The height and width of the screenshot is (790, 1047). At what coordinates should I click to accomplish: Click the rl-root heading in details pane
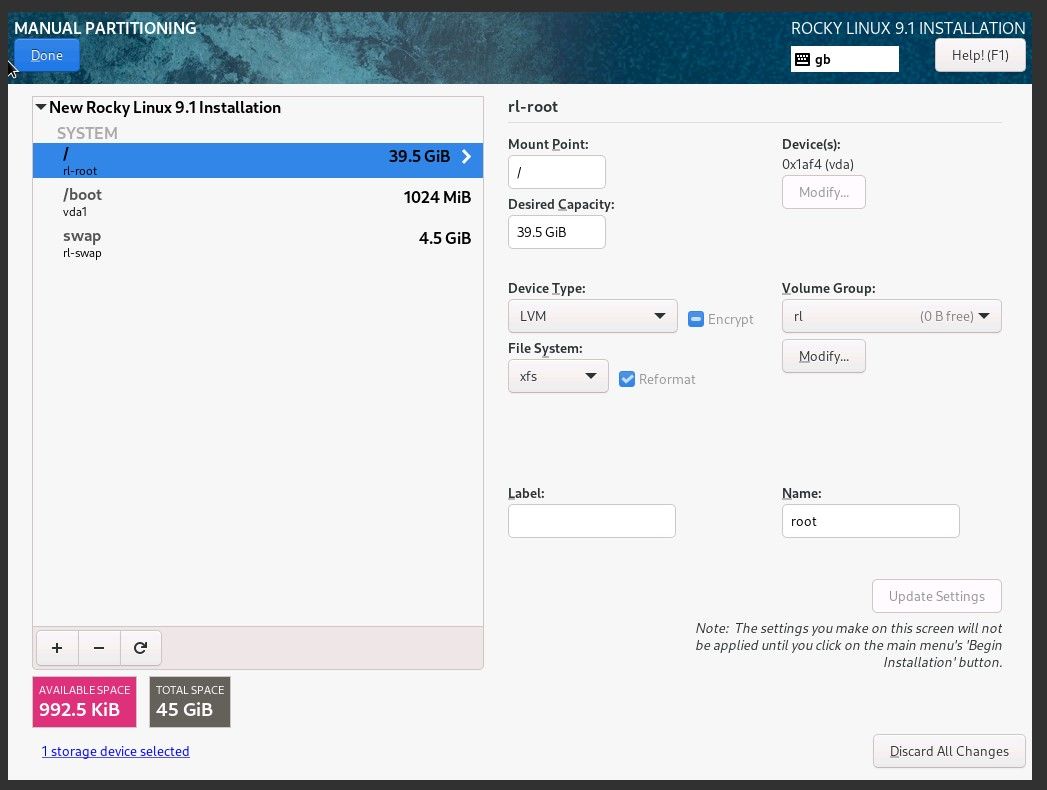point(533,107)
